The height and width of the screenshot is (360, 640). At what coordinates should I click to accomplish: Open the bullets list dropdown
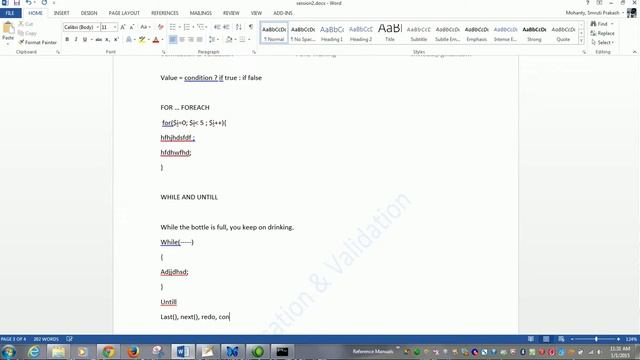(179, 27)
